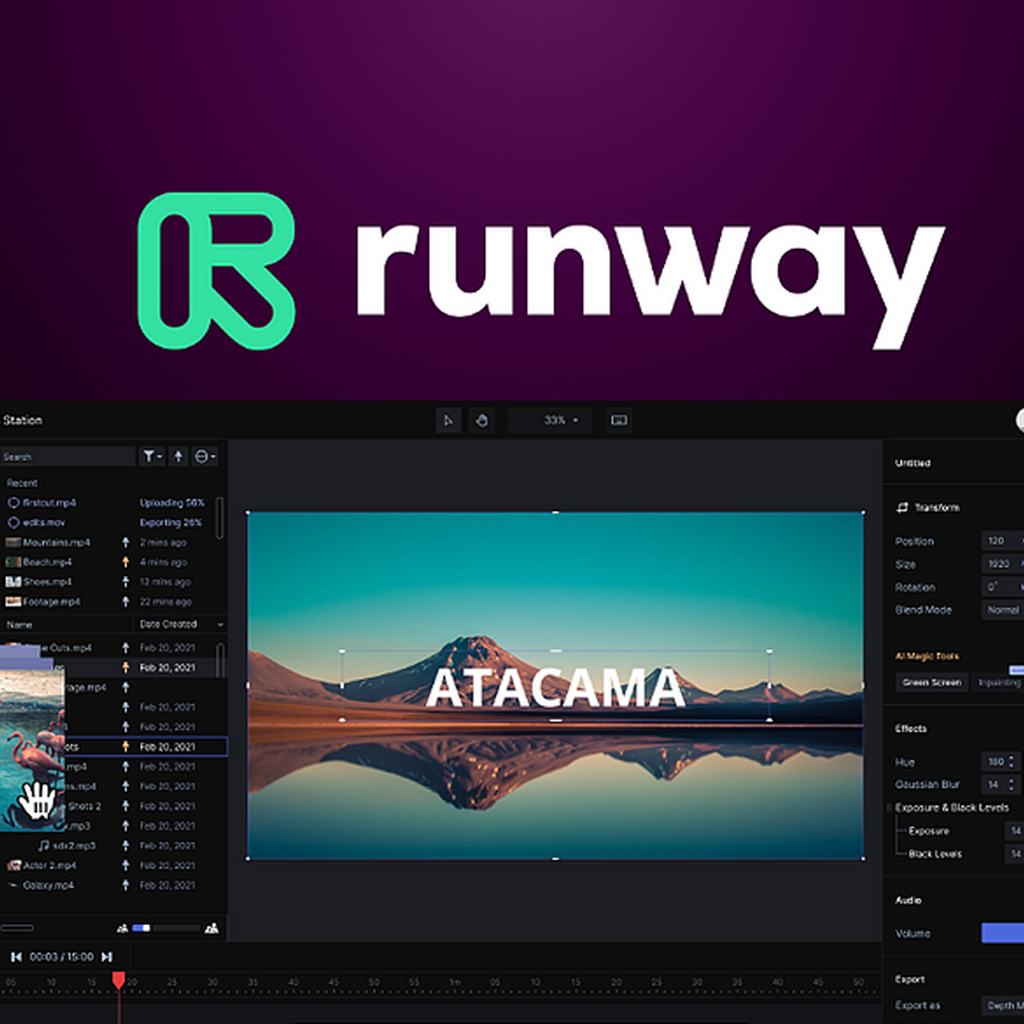Click the Exporting 26% status
Image resolution: width=1024 pixels, height=1024 pixels.
point(170,522)
